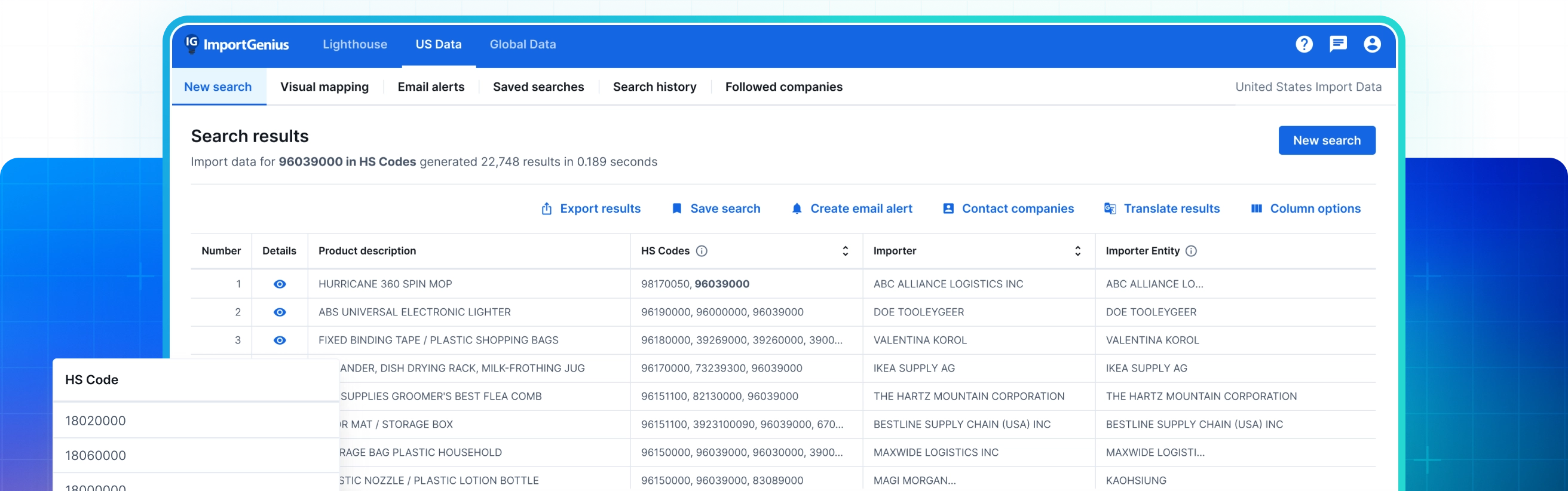Image resolution: width=1568 pixels, height=491 pixels.
Task: Click HS codes 96151100, 82130000, 96039000 cell
Action: click(x=719, y=396)
